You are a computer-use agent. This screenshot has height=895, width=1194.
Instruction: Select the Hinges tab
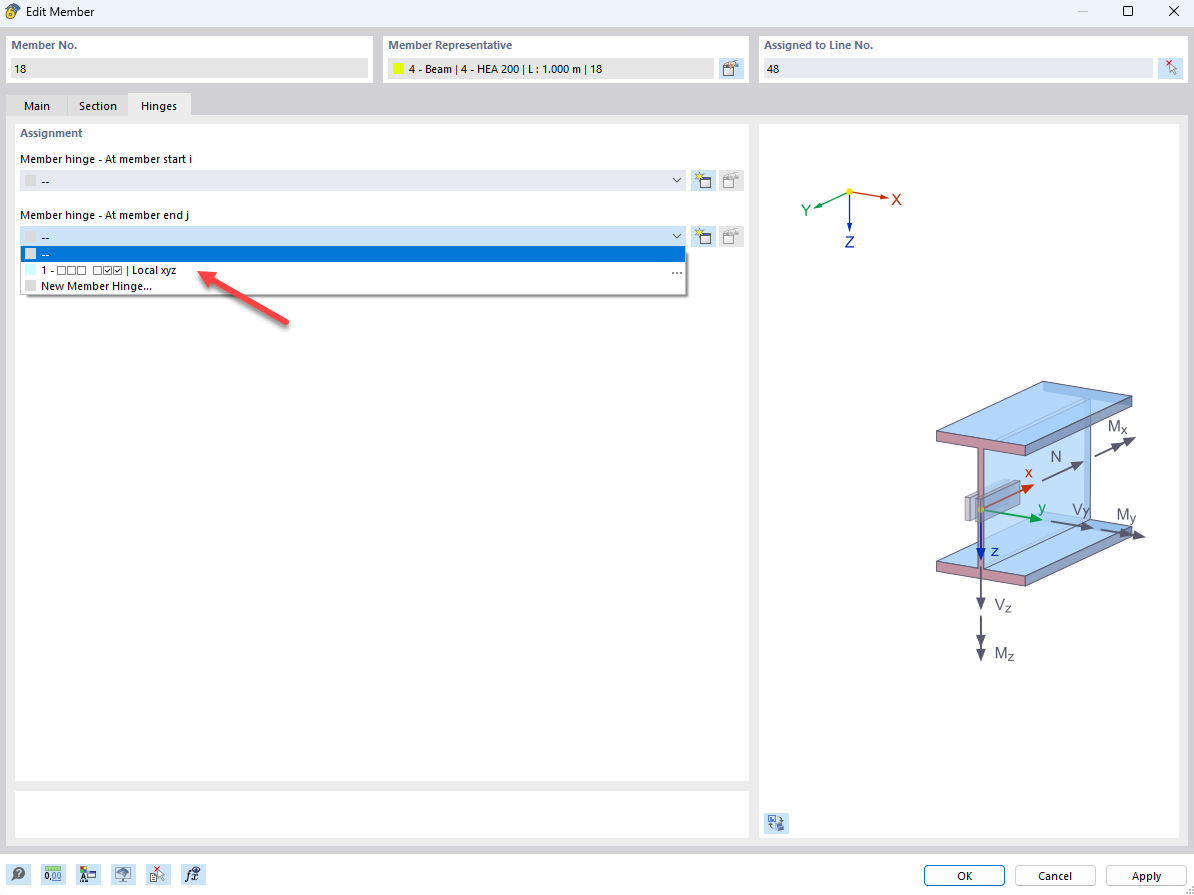tap(158, 106)
